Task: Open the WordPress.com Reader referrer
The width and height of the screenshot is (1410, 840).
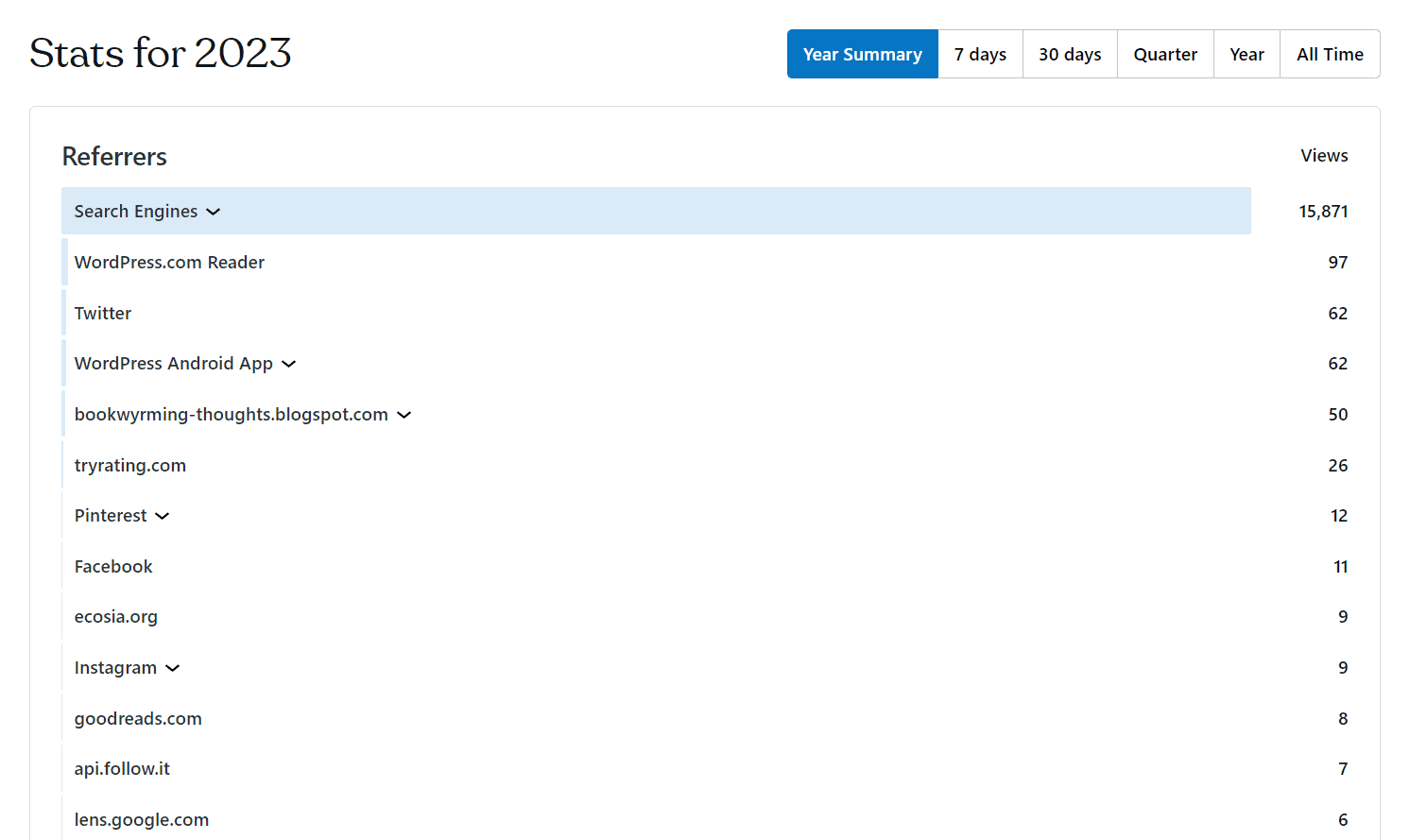Action: click(x=169, y=263)
